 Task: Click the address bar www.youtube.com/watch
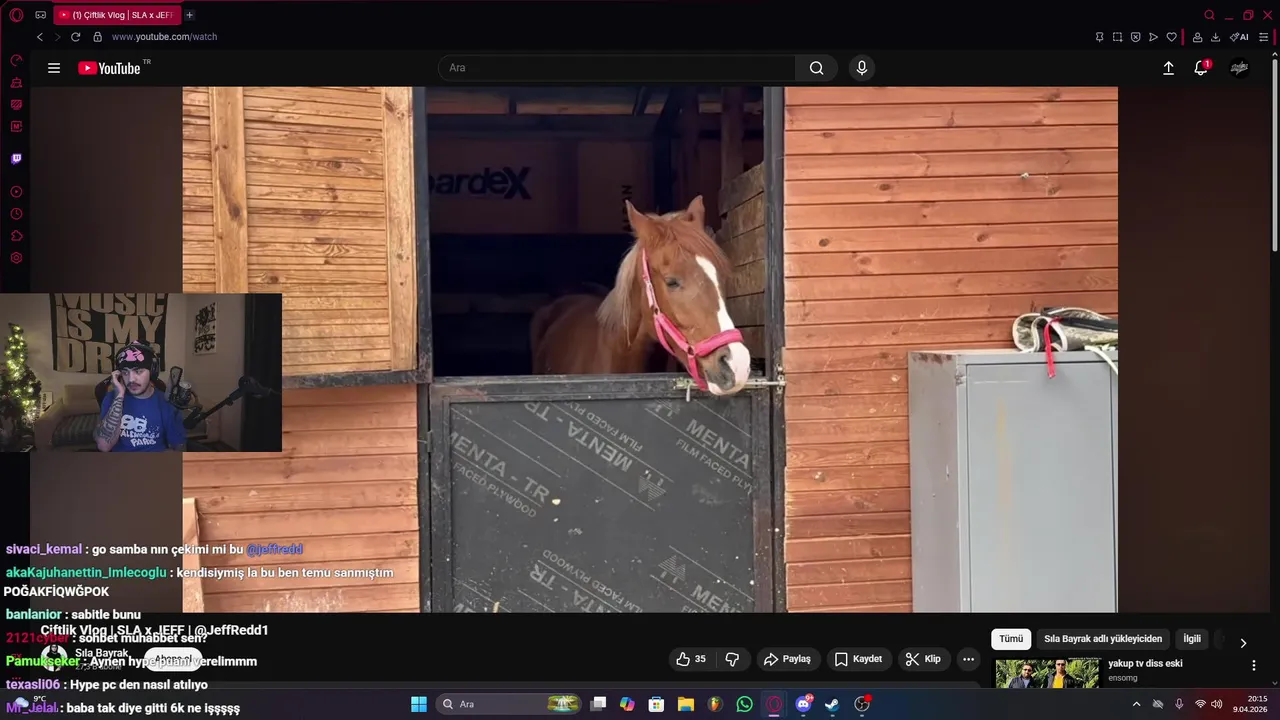[x=164, y=37]
